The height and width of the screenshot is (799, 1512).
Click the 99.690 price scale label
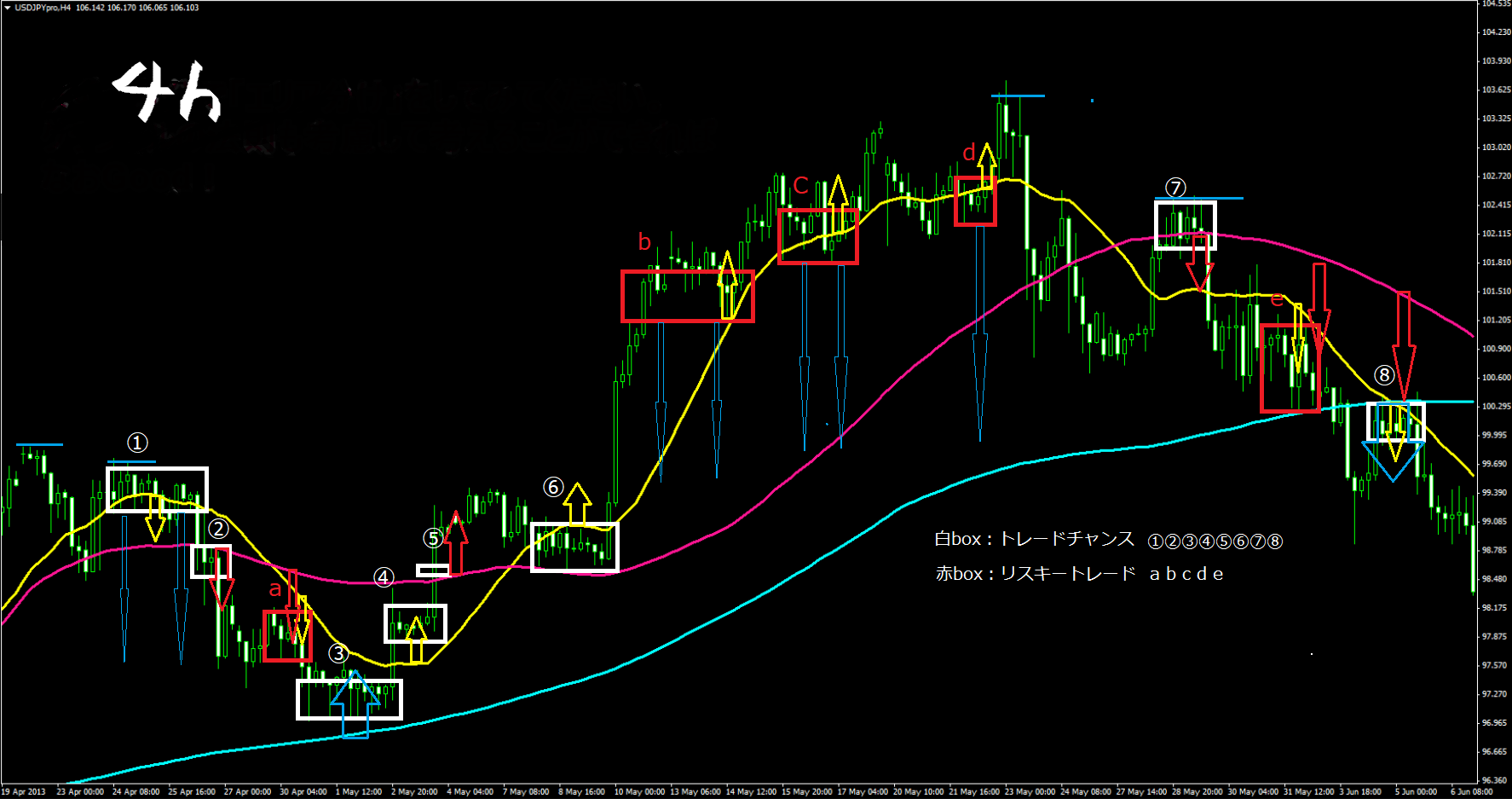pyautogui.click(x=1493, y=464)
